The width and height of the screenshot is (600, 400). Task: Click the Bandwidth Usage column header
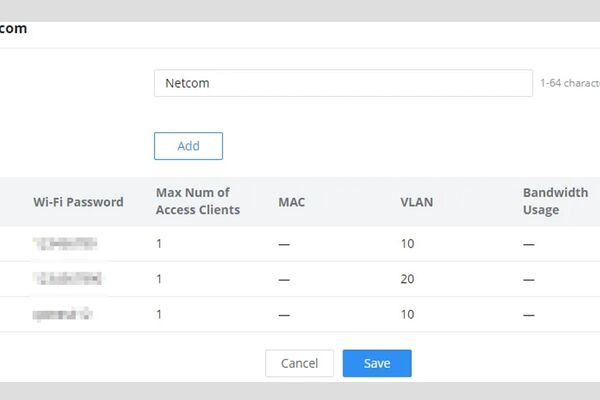[x=555, y=201]
